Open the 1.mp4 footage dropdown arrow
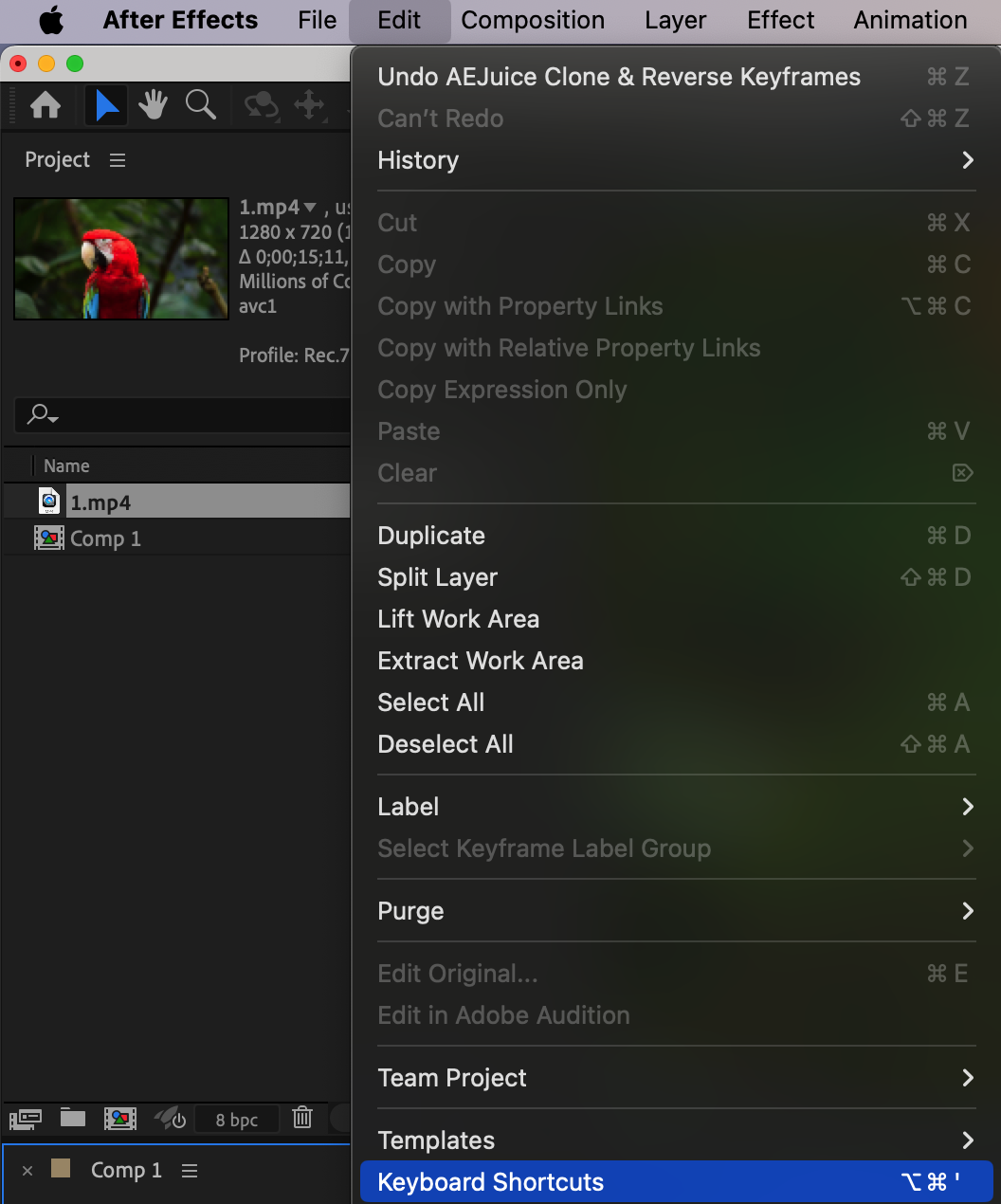1001x1204 pixels. click(310, 208)
